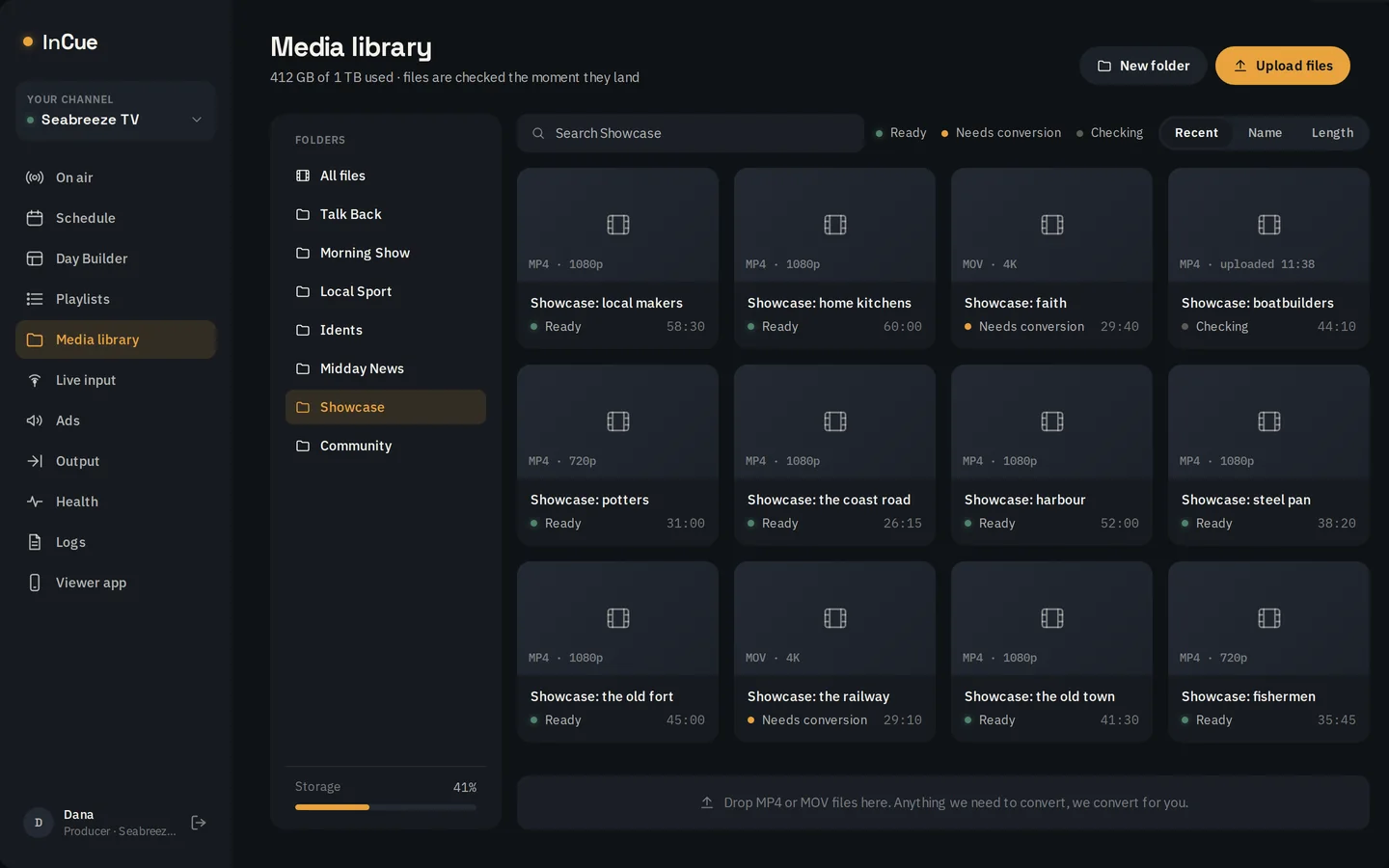Expand the Seabreeze TV channel dropdown
The height and width of the screenshot is (868, 1389).
pyautogui.click(x=116, y=111)
